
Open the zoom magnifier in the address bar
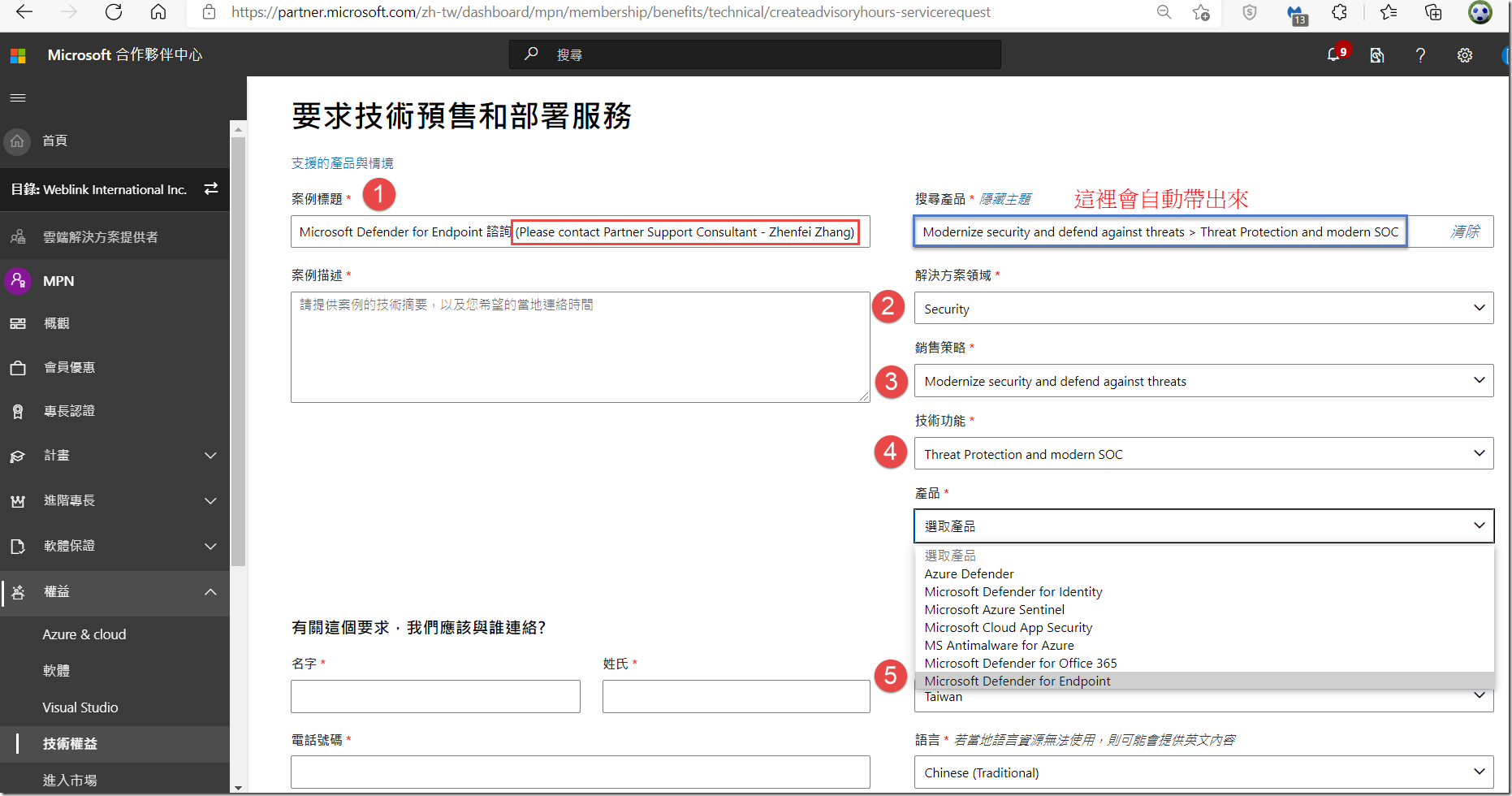tap(1164, 12)
